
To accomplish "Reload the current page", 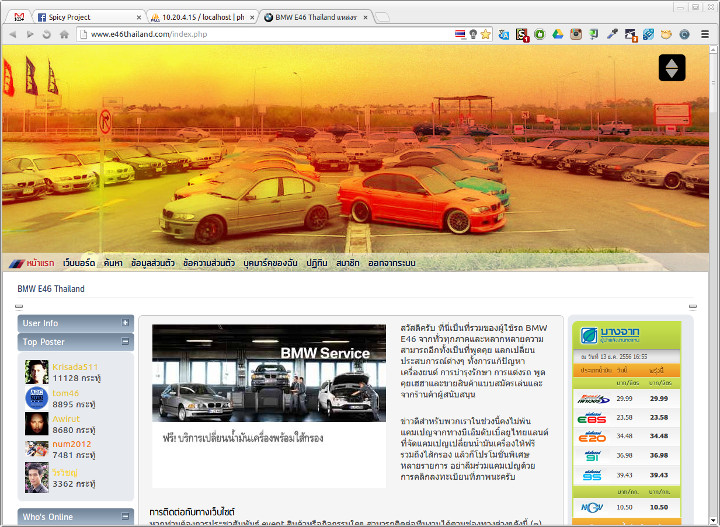I will tap(46, 34).
